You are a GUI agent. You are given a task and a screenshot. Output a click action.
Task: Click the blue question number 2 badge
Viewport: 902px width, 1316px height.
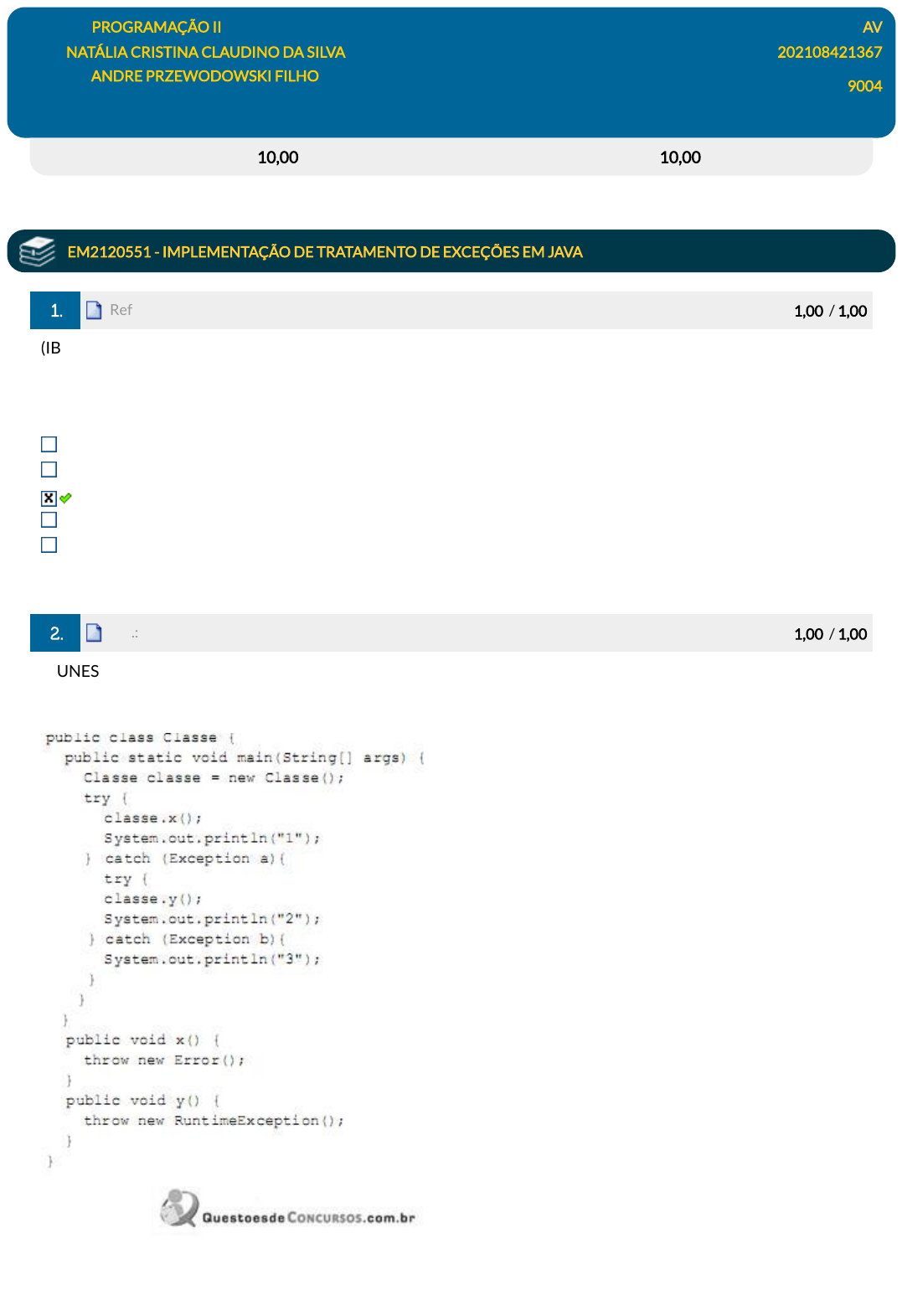55,633
